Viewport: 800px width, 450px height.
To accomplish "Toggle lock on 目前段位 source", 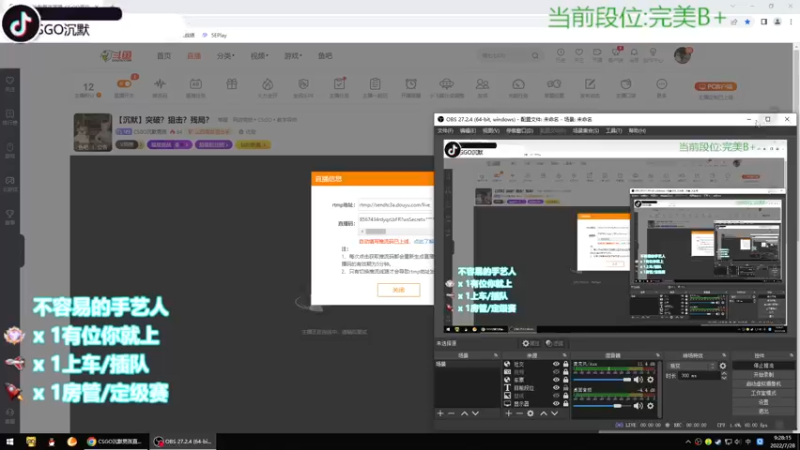I will pos(565,388).
